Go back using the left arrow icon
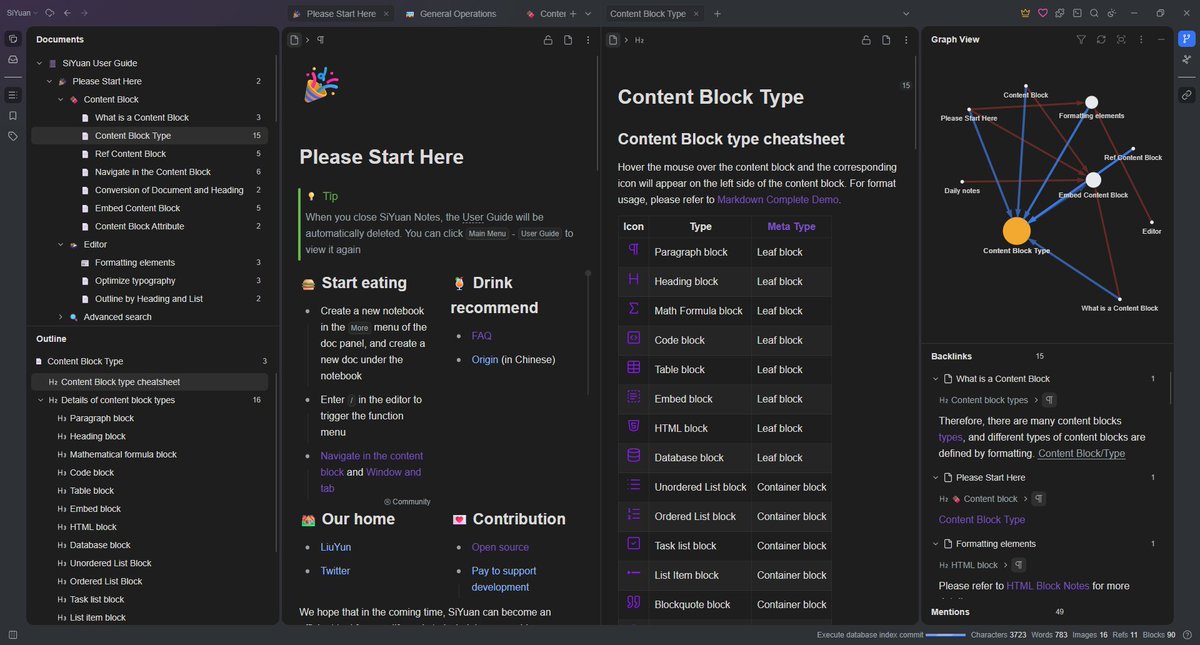Viewport: 1200px width, 645px height. 66,14
